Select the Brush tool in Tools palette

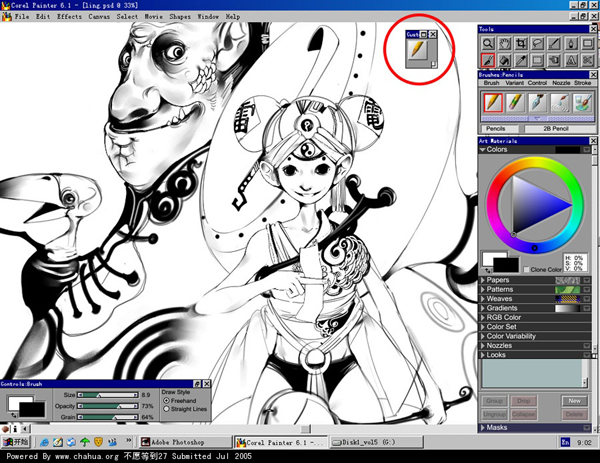(488, 60)
